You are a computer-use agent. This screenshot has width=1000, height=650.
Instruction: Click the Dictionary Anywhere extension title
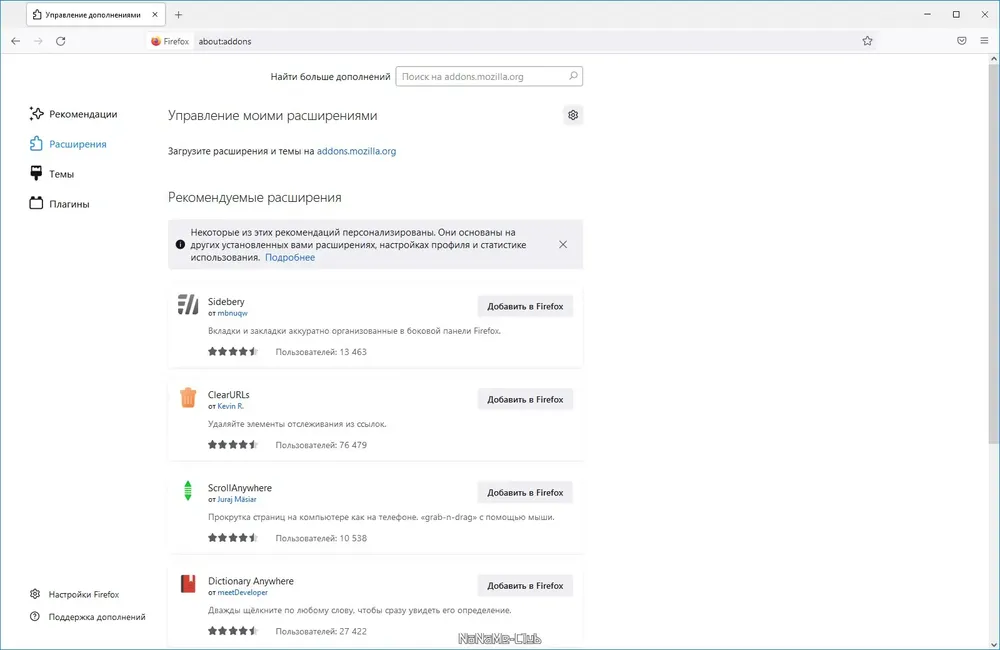click(251, 581)
